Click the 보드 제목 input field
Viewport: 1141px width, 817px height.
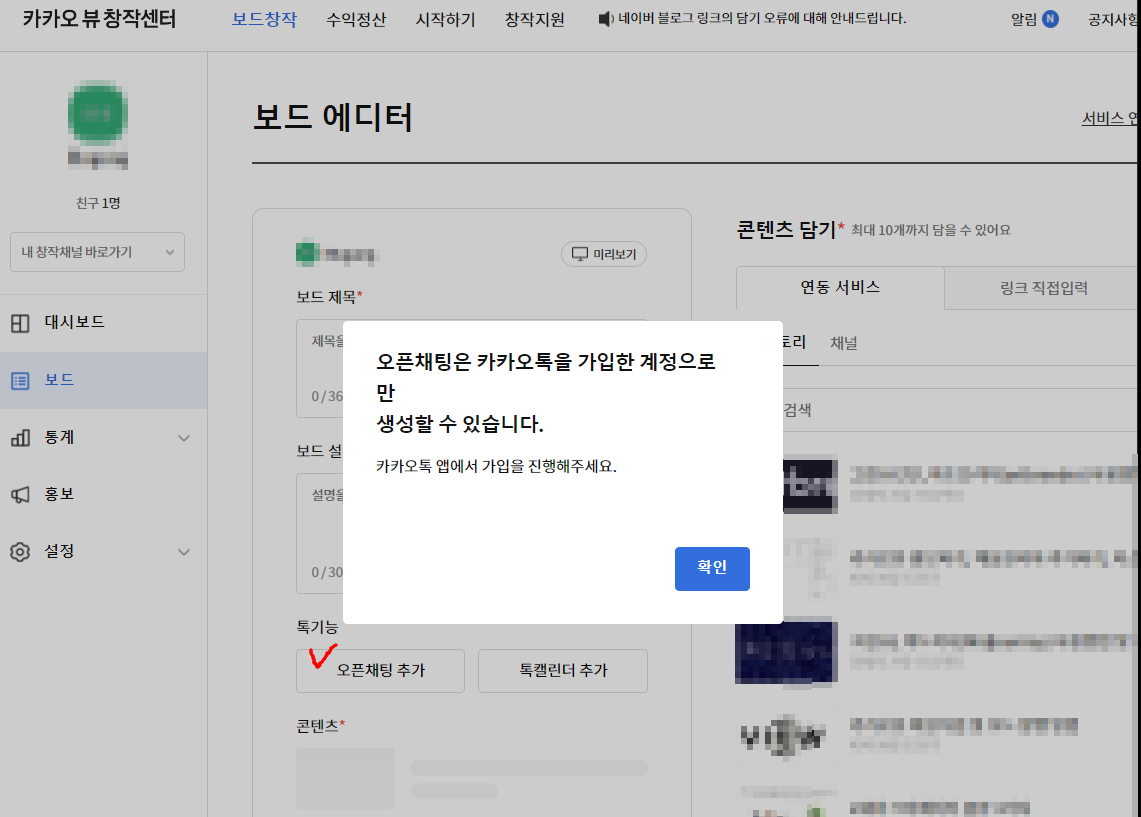tap(472, 368)
